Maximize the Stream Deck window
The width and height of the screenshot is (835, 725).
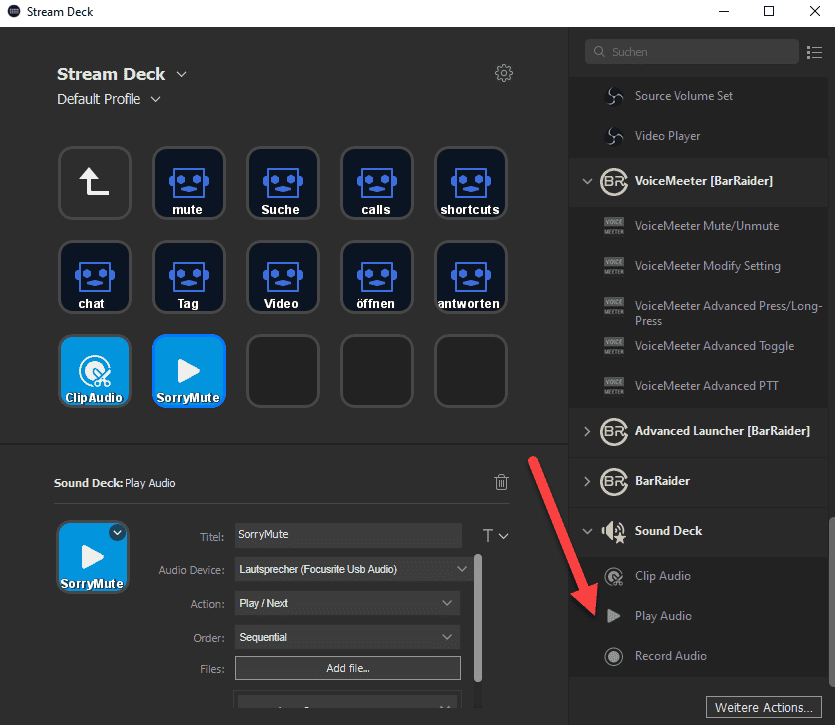(x=769, y=12)
